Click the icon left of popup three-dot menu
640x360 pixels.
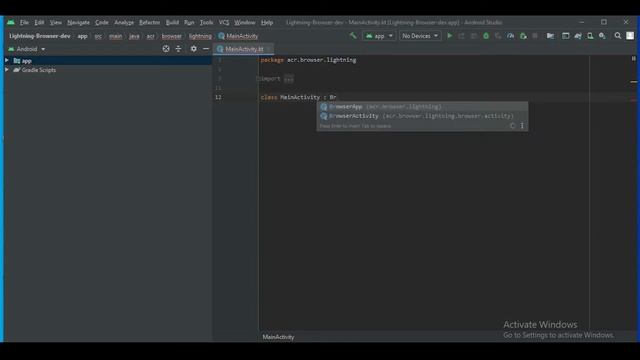(513, 126)
